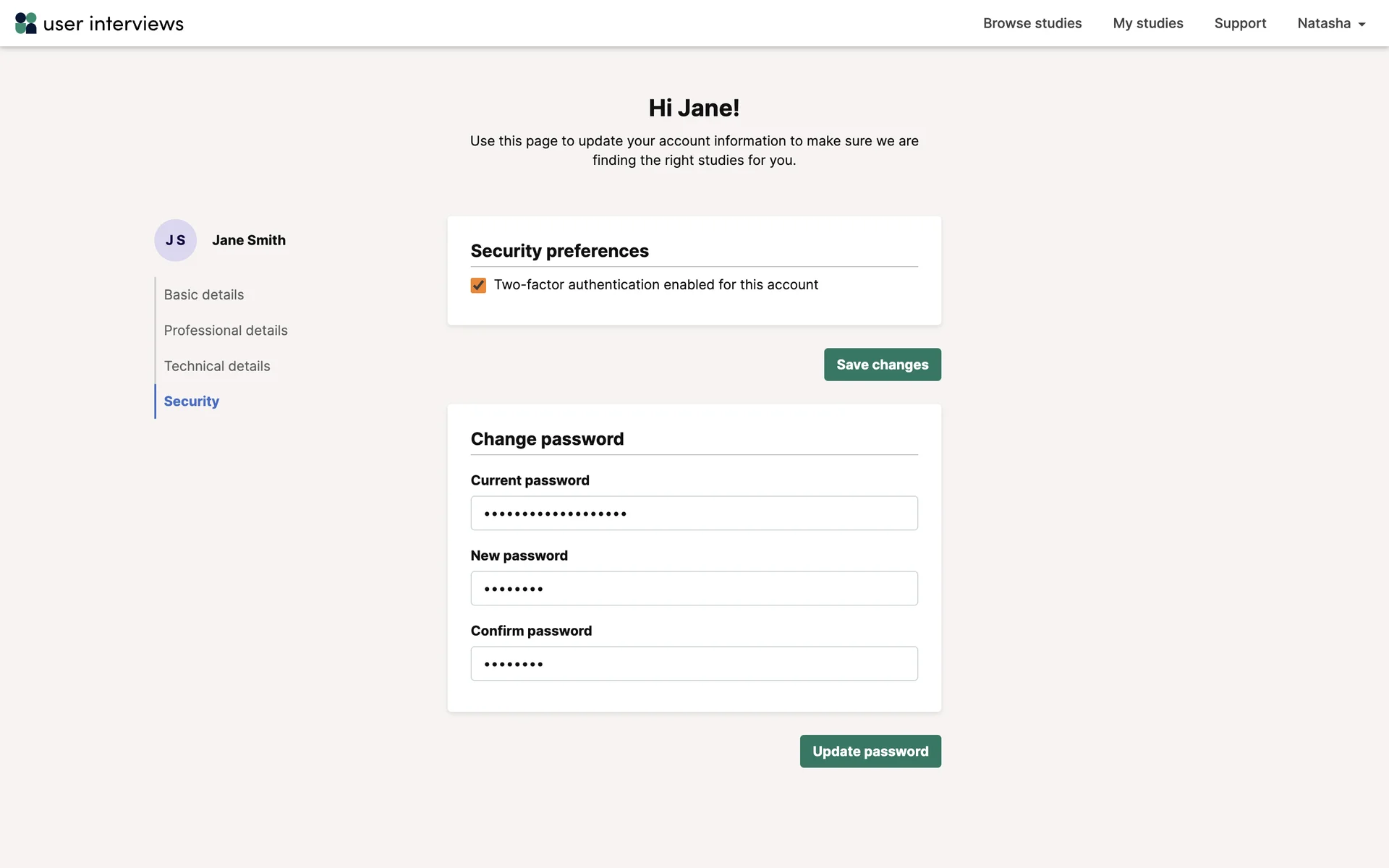Screen dimensions: 1389x868
Task: Switch to Professional details section
Action: [225, 330]
